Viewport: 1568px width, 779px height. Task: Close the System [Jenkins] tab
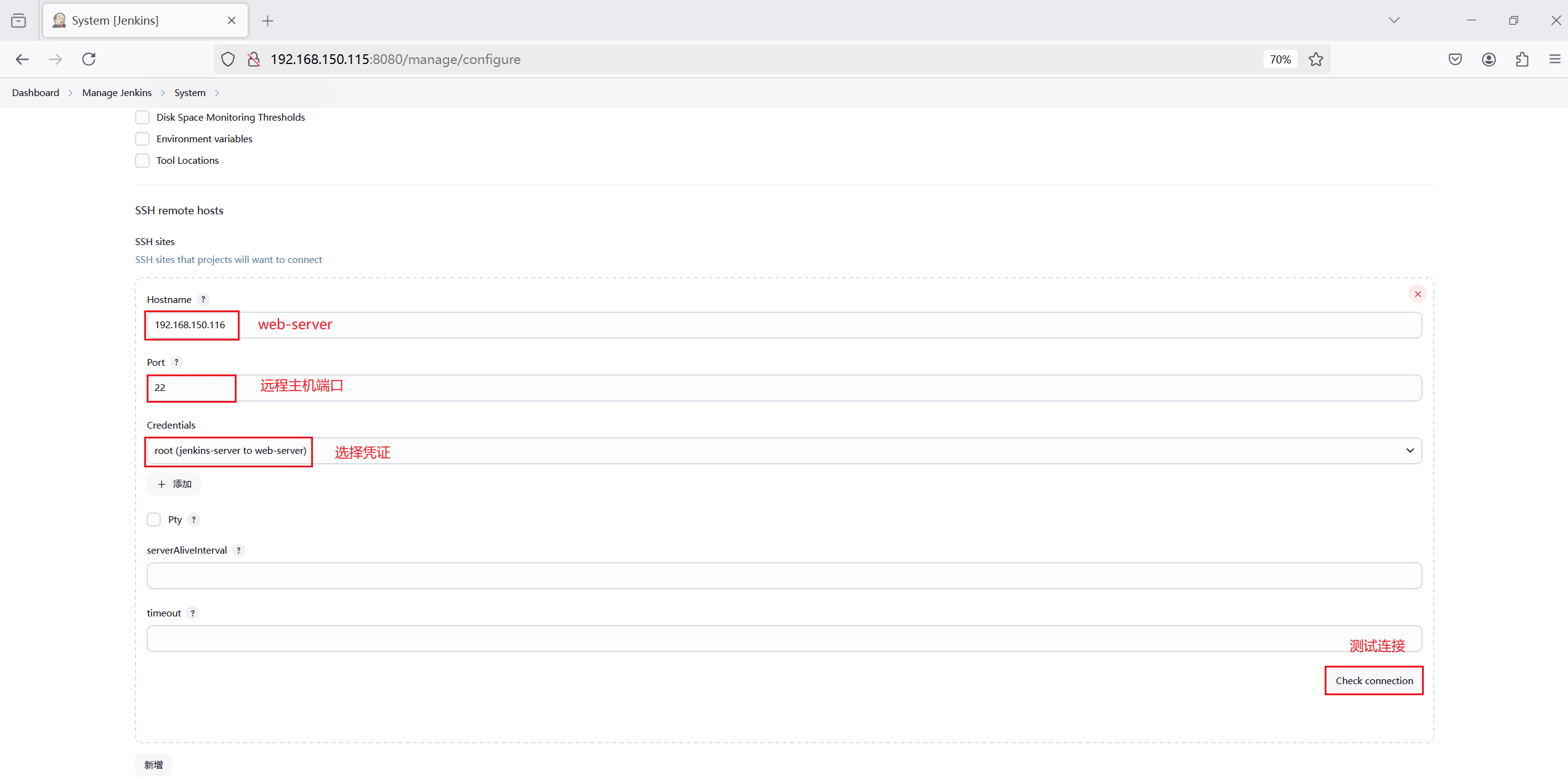pos(232,20)
